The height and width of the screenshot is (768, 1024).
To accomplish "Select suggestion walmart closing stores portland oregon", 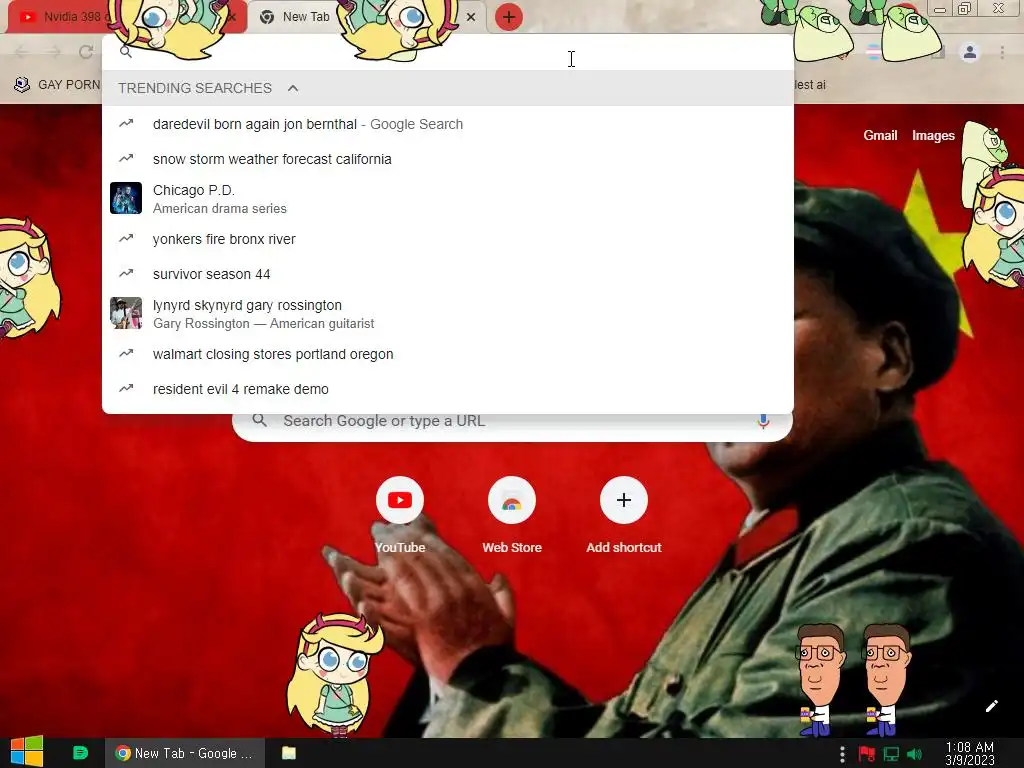I will click(447, 354).
